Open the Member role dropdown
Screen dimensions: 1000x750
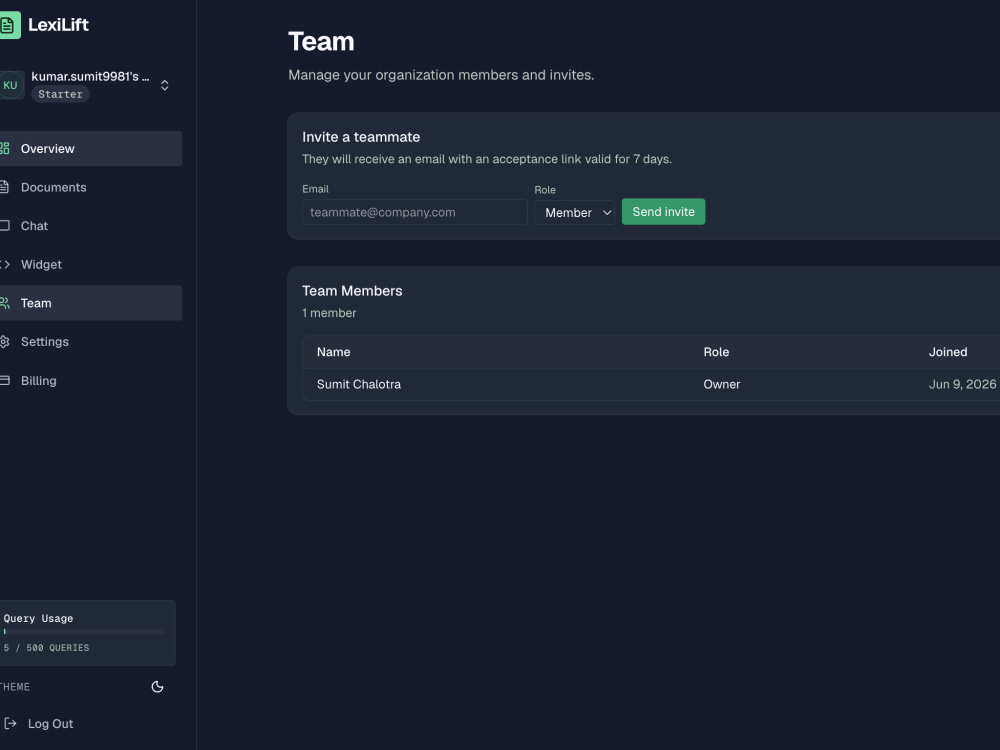pyautogui.click(x=575, y=212)
